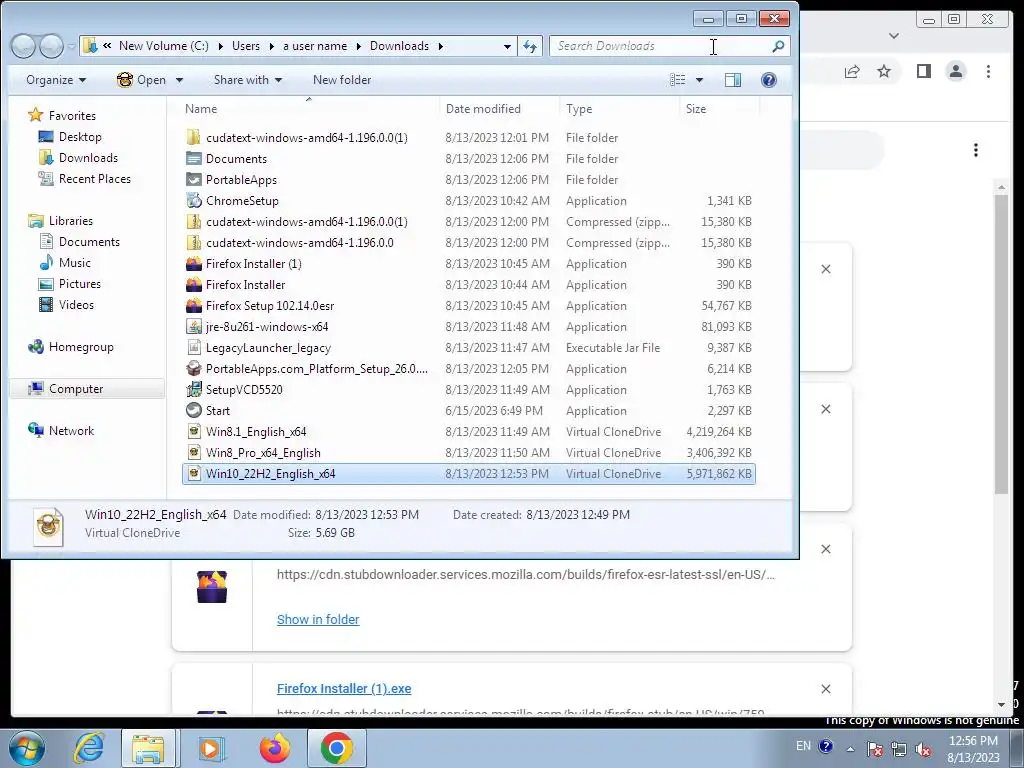
Task: Open Explorer help question mark button
Action: [769, 80]
